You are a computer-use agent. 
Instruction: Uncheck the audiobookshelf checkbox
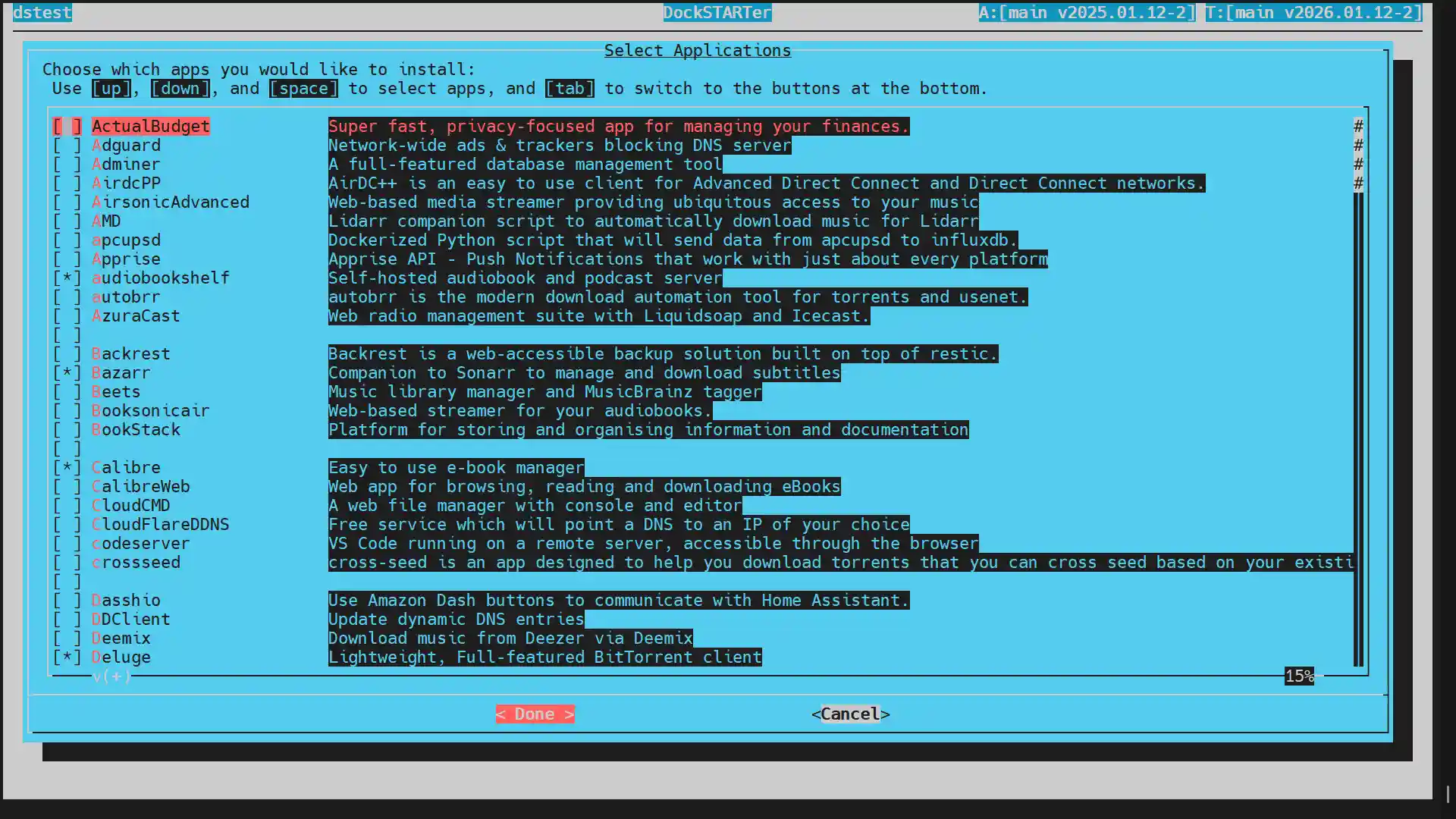(x=67, y=278)
